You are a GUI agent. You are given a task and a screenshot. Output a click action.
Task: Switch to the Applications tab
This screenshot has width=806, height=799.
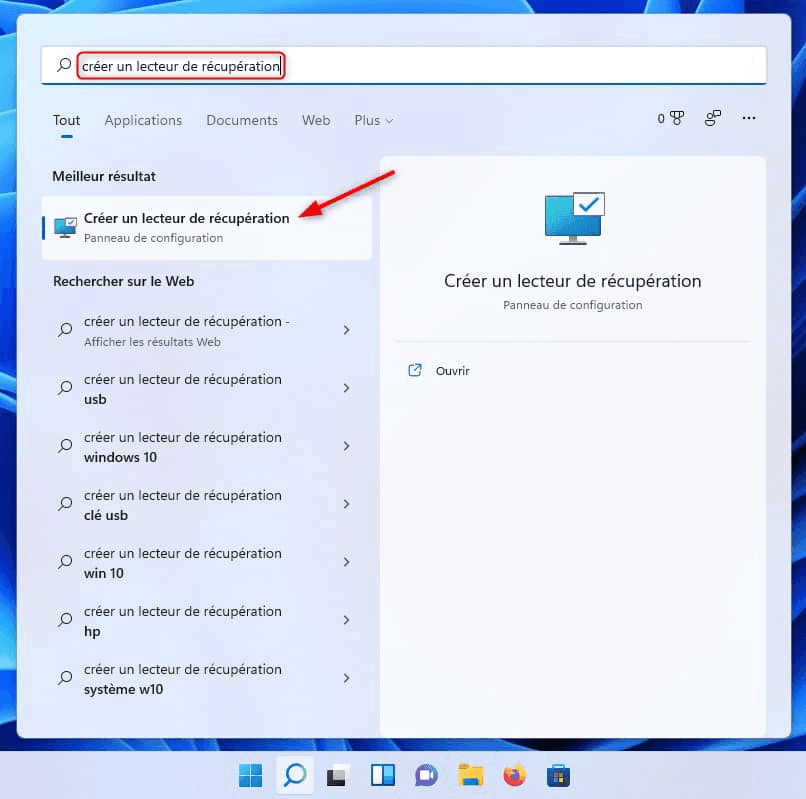[143, 120]
